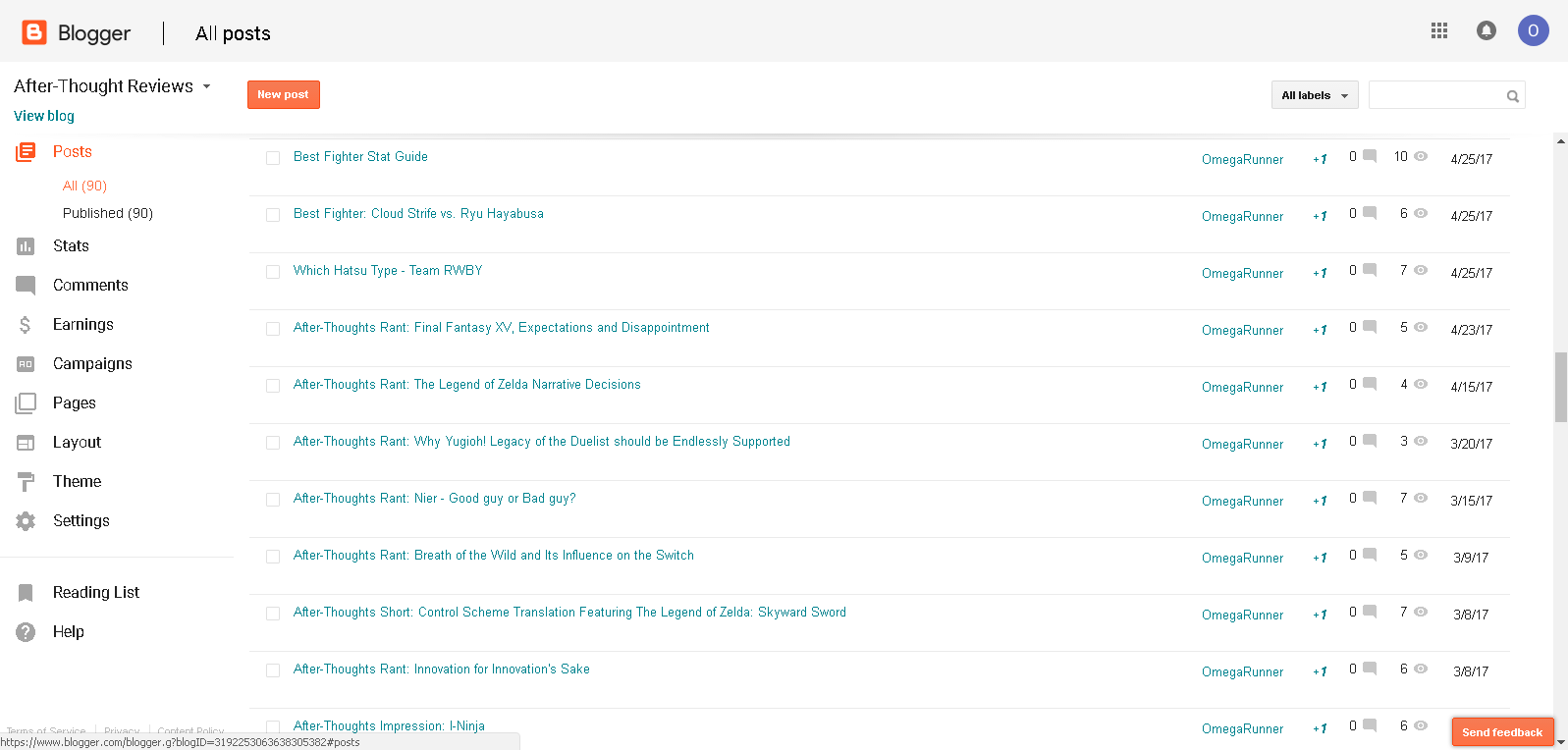This screenshot has height=750, width=1568.
Task: Click the View blog link
Action: pos(44,116)
